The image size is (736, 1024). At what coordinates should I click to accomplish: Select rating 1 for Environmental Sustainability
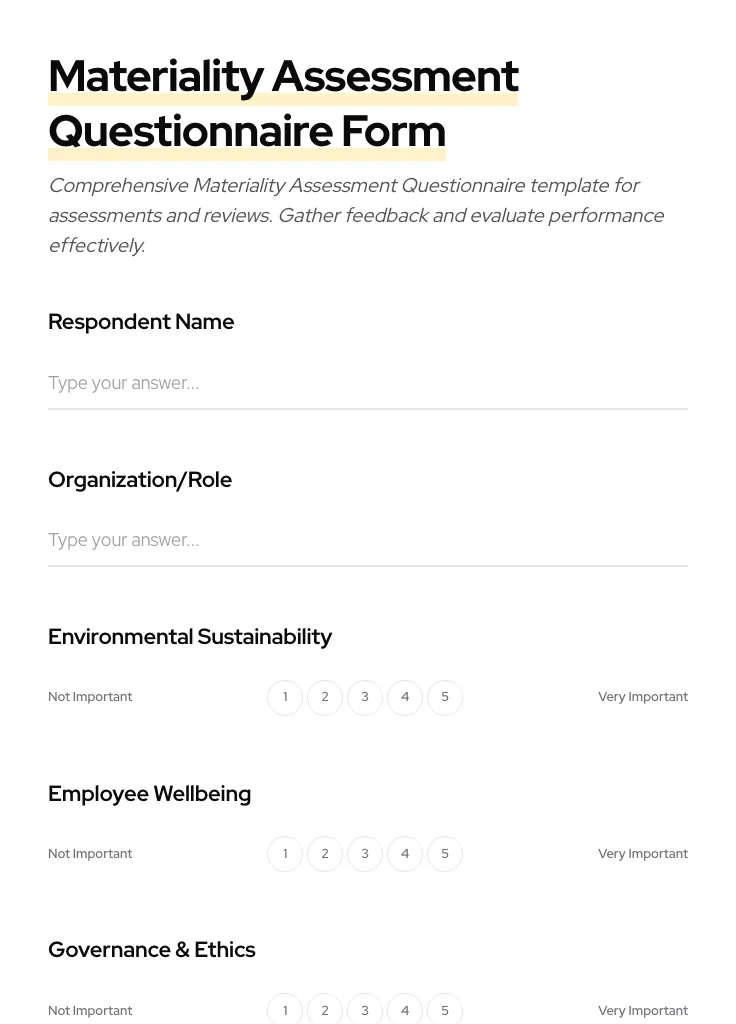(285, 697)
